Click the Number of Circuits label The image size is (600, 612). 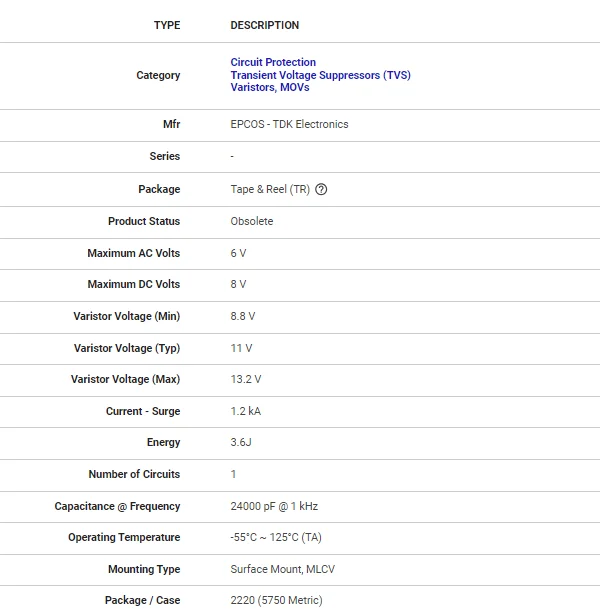(134, 474)
